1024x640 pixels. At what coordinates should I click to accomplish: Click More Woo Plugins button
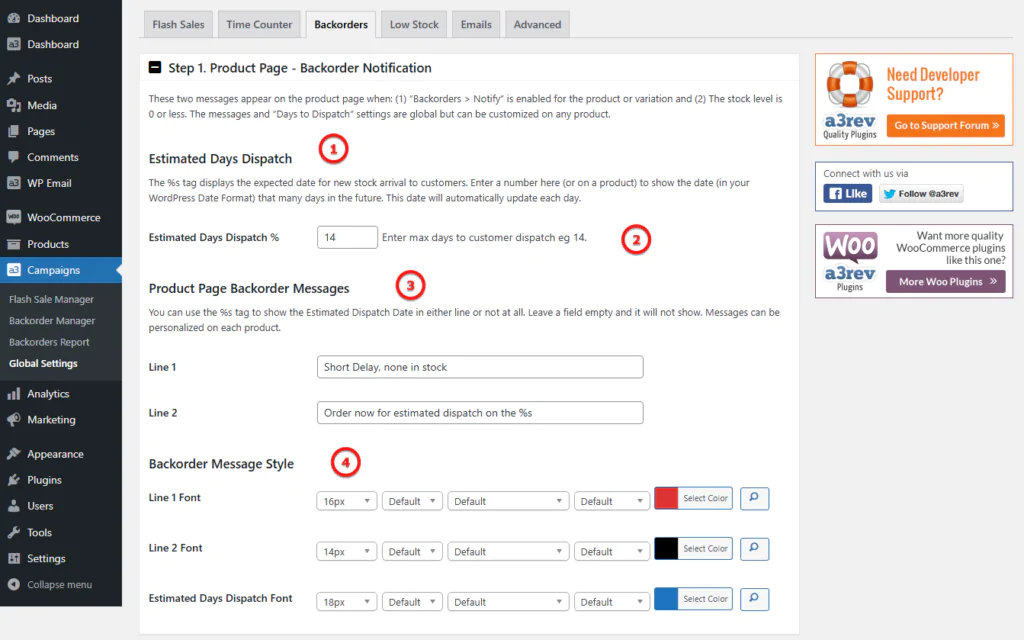(946, 281)
